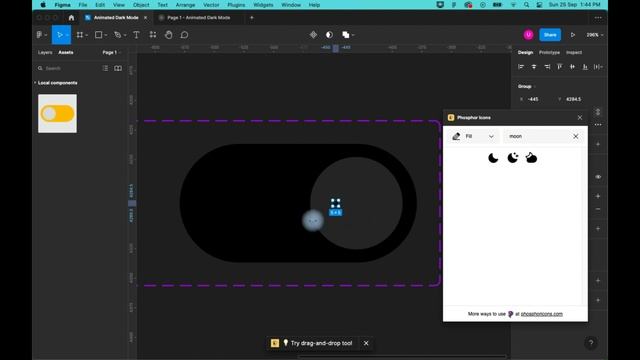Expand Boolean operations dropdown arrow
Image resolution: width=640 pixels, height=360 pixels.
353,36
